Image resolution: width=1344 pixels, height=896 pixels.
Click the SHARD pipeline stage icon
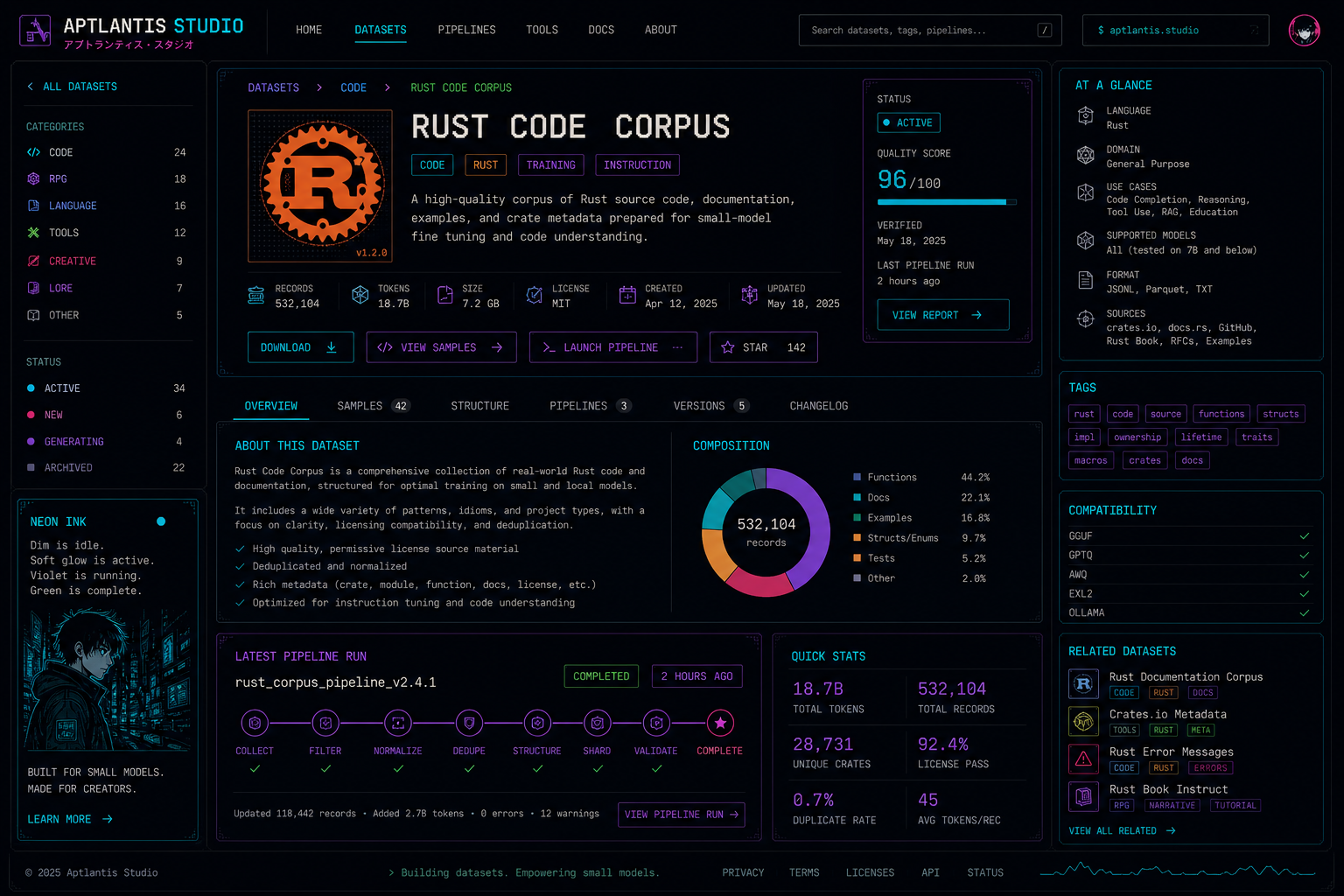(x=597, y=723)
